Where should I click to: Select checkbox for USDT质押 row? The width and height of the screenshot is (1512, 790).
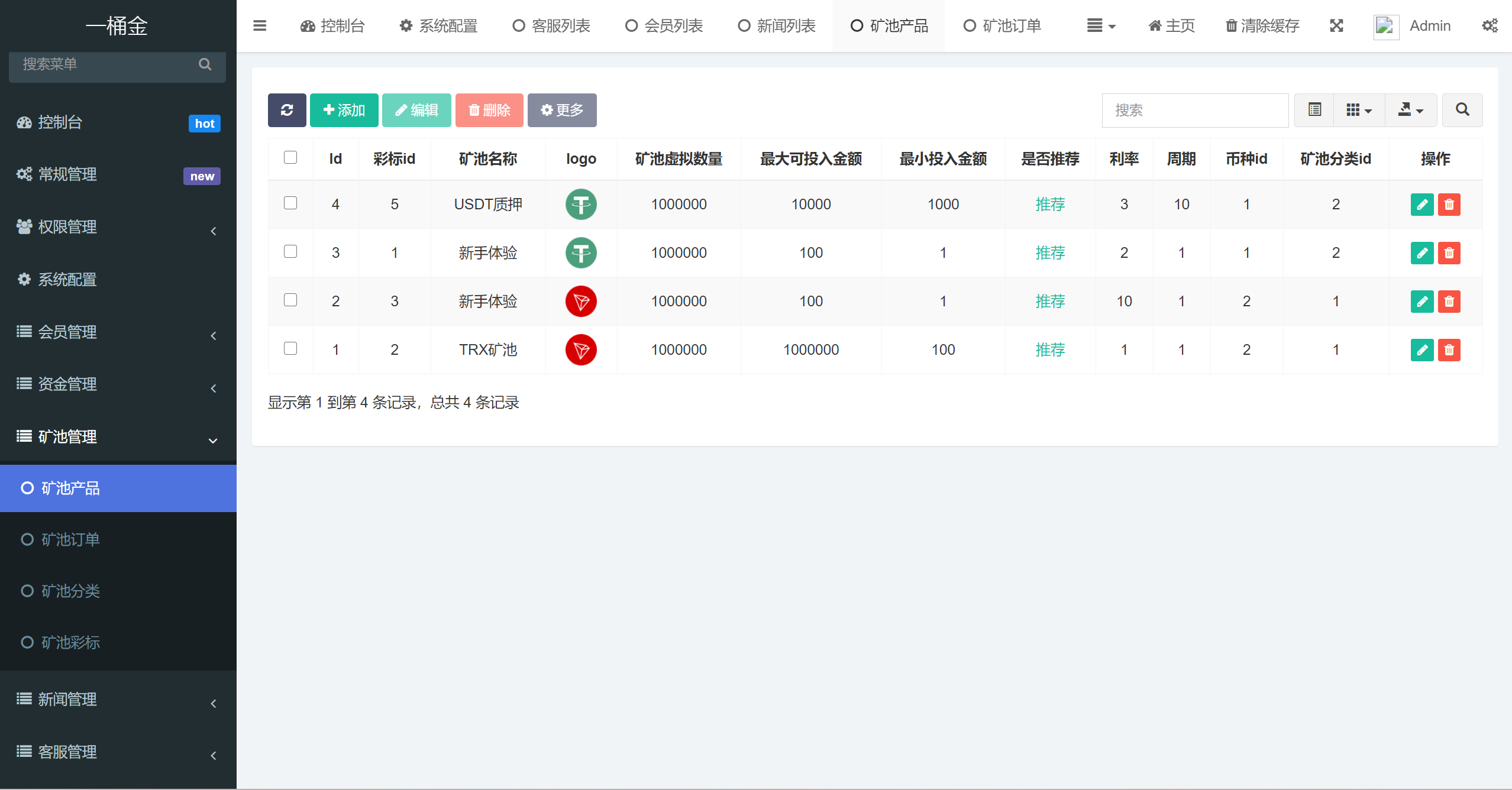(290, 203)
